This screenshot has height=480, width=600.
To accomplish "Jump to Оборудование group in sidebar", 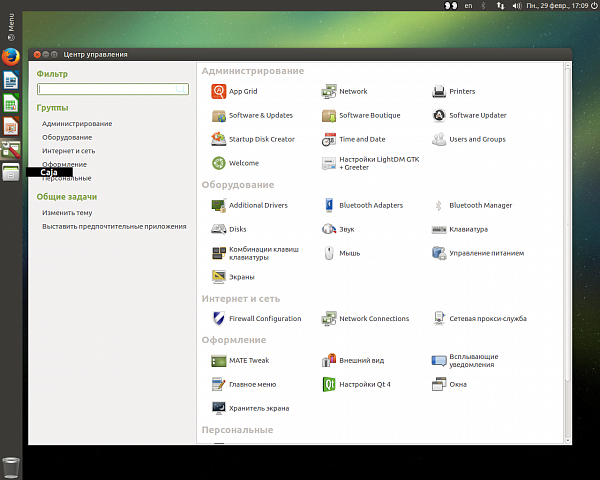I will (67, 137).
